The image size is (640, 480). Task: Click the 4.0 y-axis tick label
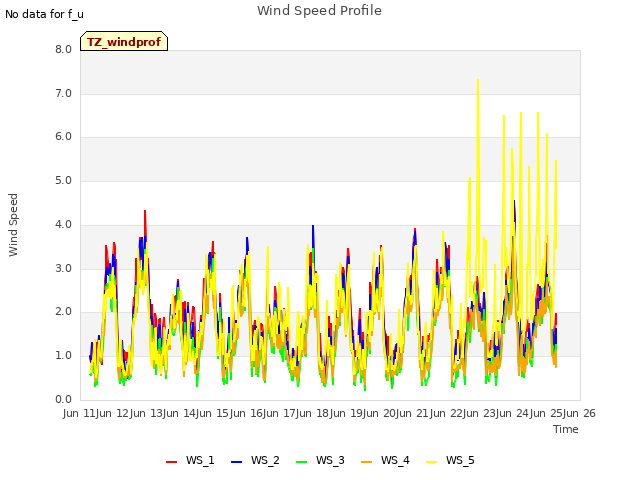63,224
